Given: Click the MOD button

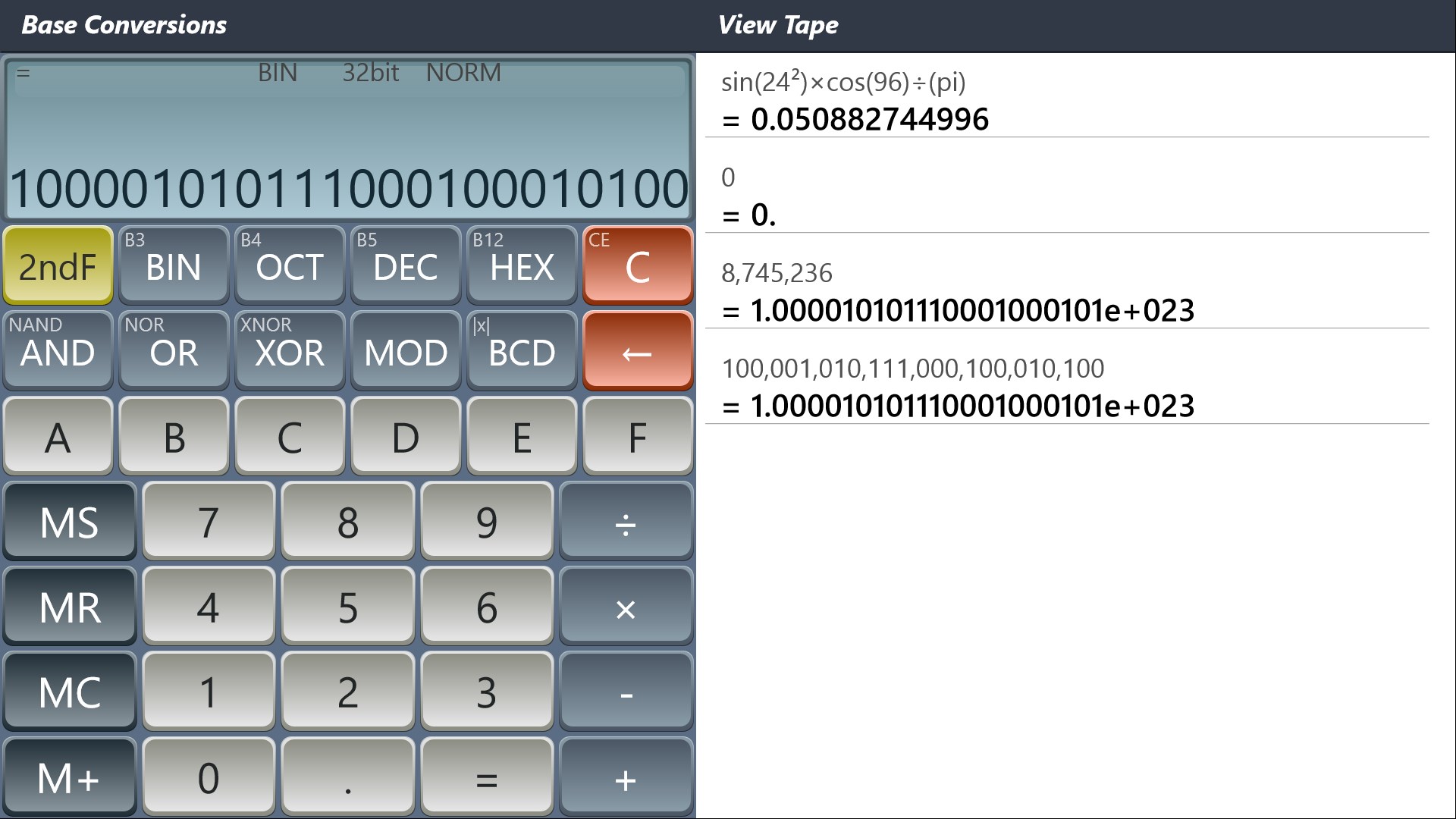Looking at the screenshot, I should coord(406,352).
